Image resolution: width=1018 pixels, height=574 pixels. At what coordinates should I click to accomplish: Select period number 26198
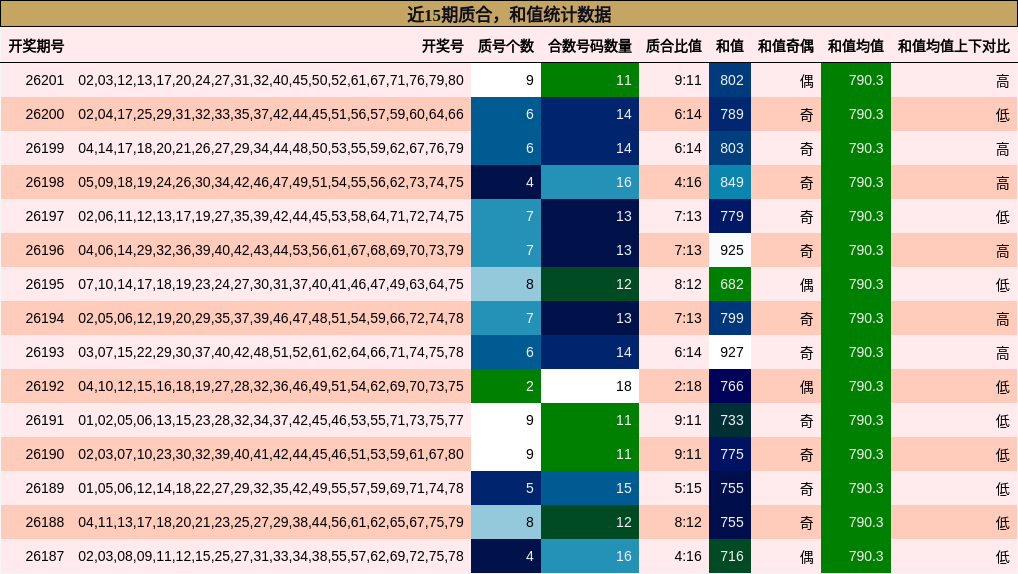pos(45,182)
